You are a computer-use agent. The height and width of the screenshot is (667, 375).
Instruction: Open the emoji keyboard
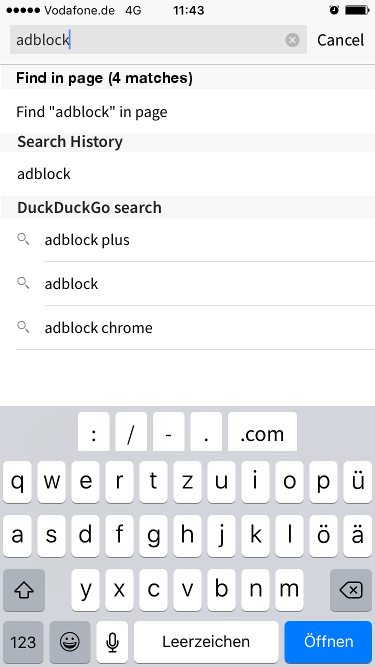[x=70, y=642]
